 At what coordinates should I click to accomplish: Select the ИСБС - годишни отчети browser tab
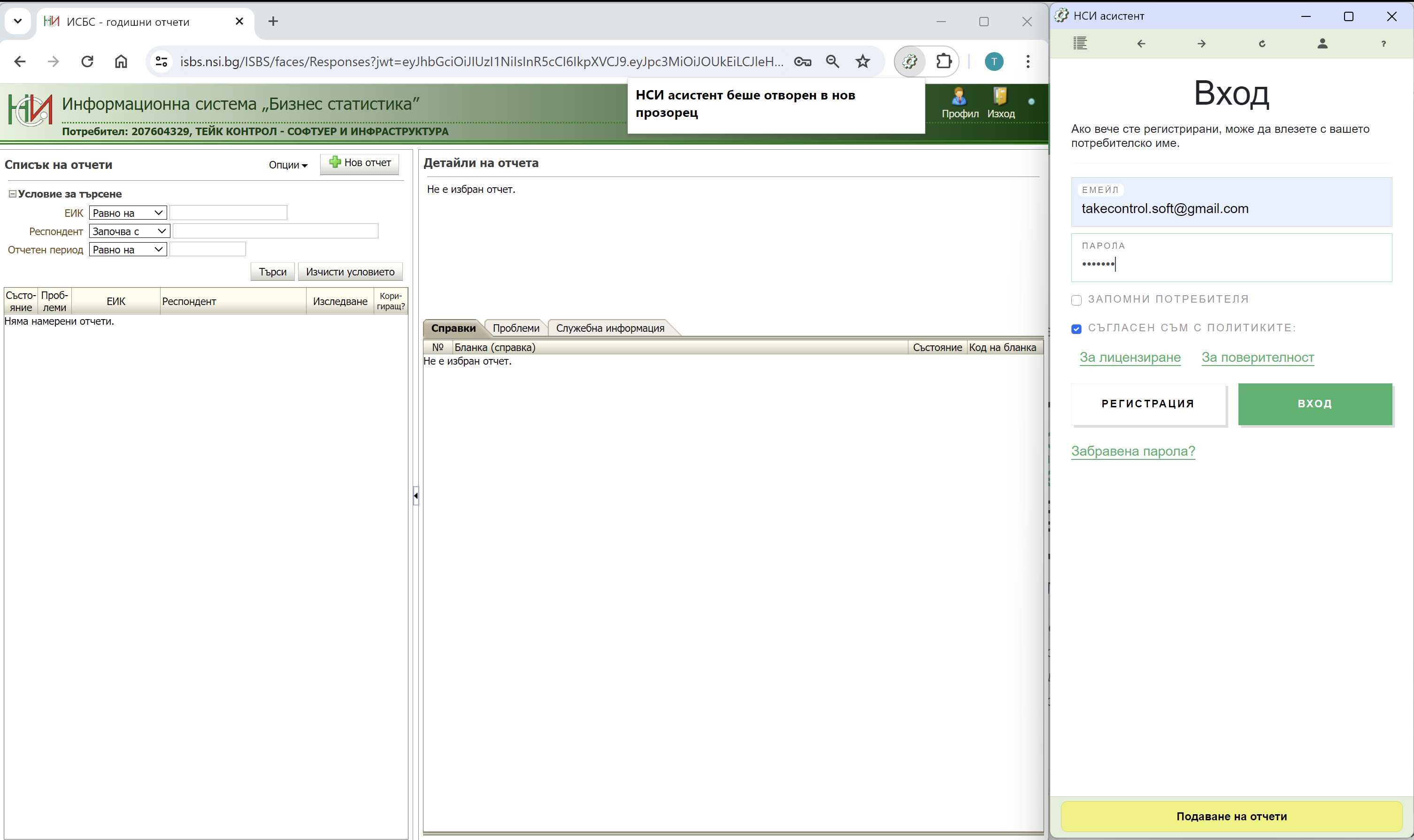[145, 22]
